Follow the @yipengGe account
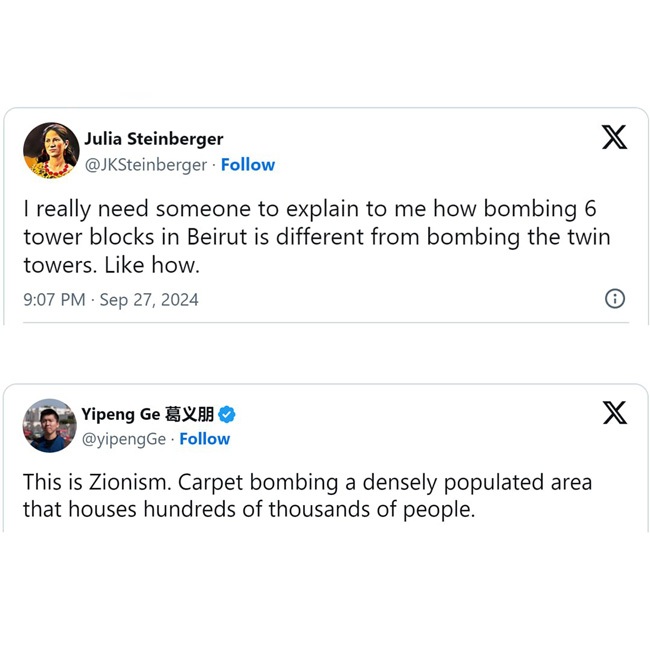 click(205, 439)
